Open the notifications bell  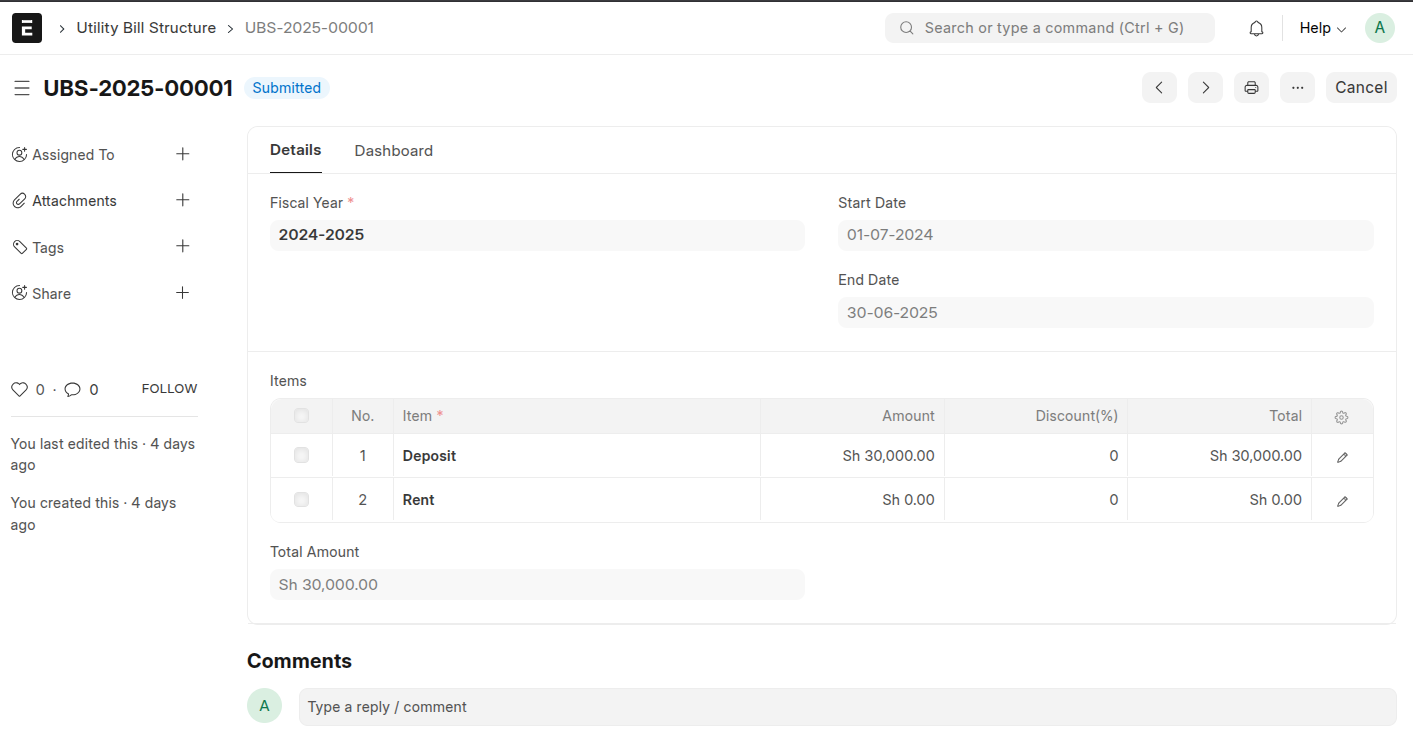(x=1257, y=28)
